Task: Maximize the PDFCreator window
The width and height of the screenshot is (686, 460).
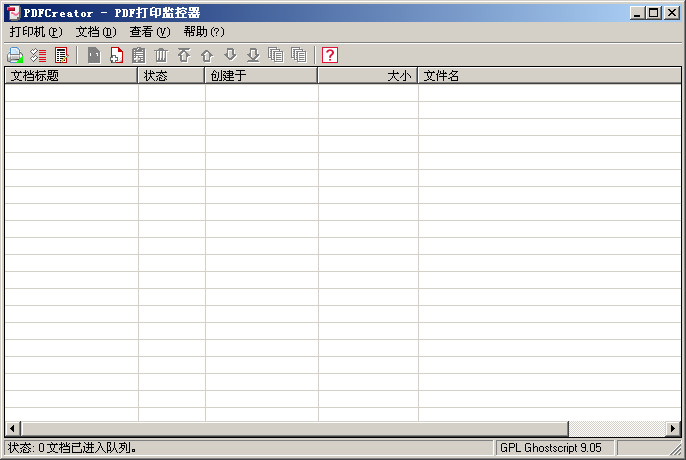Action: pos(654,13)
